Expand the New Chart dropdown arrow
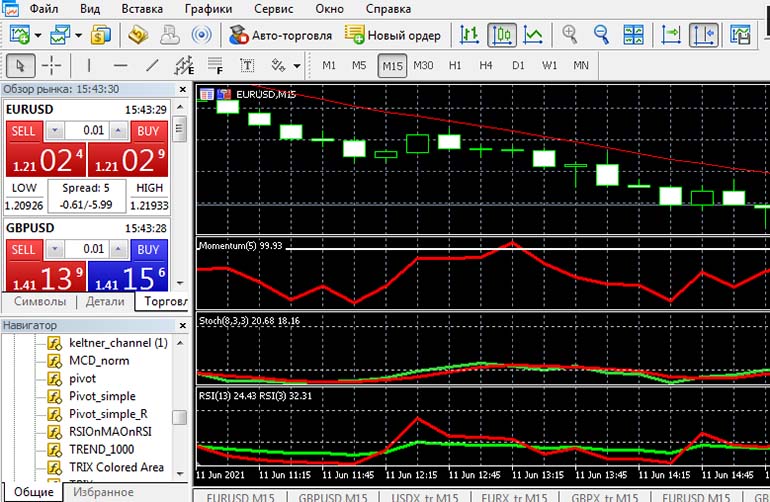 (38, 35)
